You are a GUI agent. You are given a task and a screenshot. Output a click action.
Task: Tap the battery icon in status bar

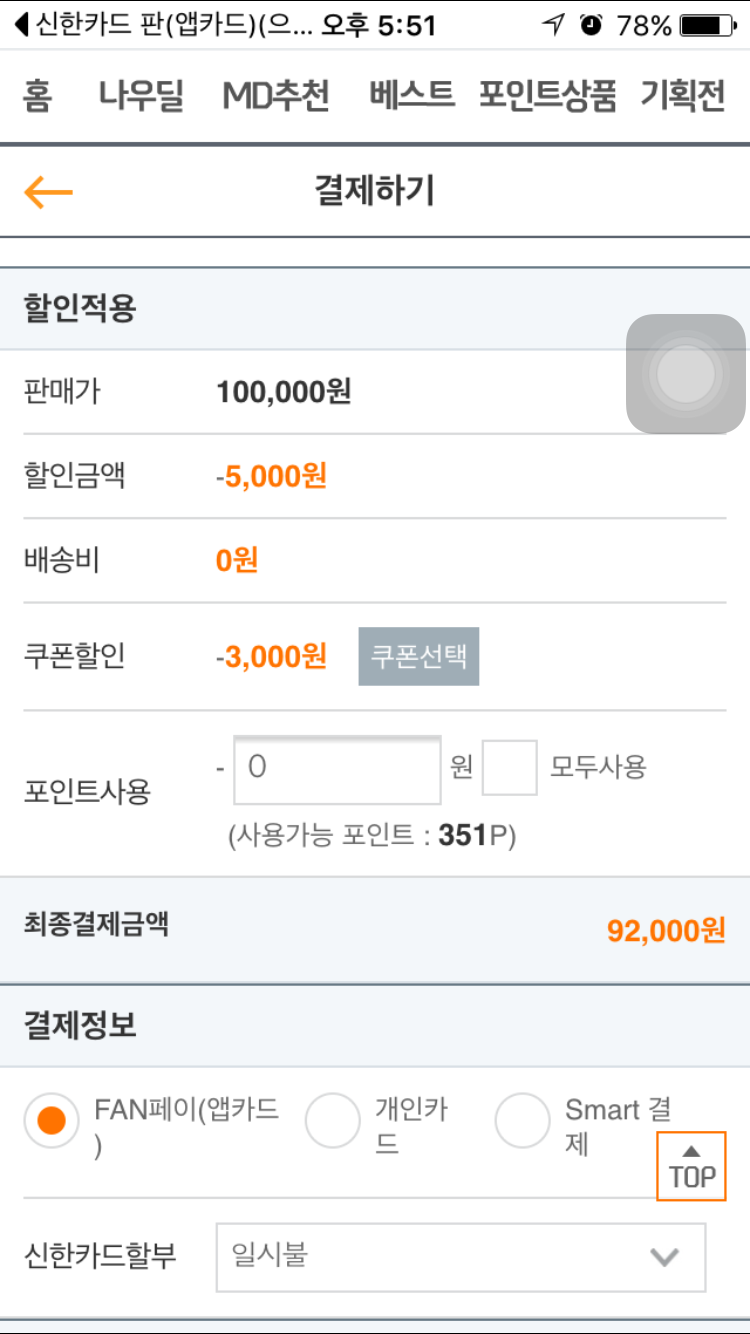[707, 24]
